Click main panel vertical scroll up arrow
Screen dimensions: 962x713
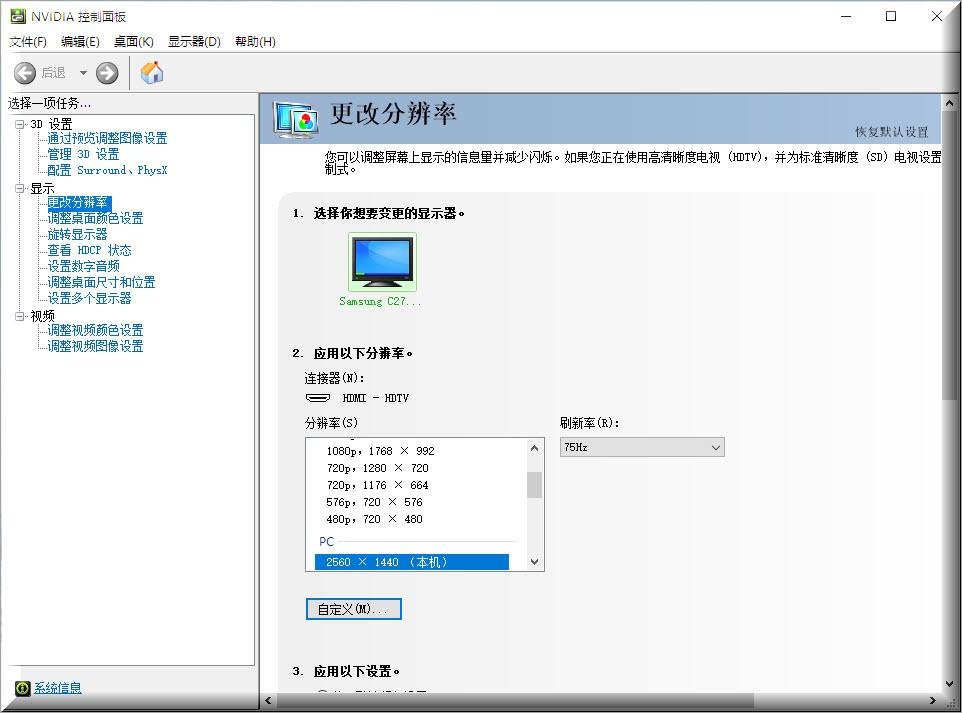949,103
